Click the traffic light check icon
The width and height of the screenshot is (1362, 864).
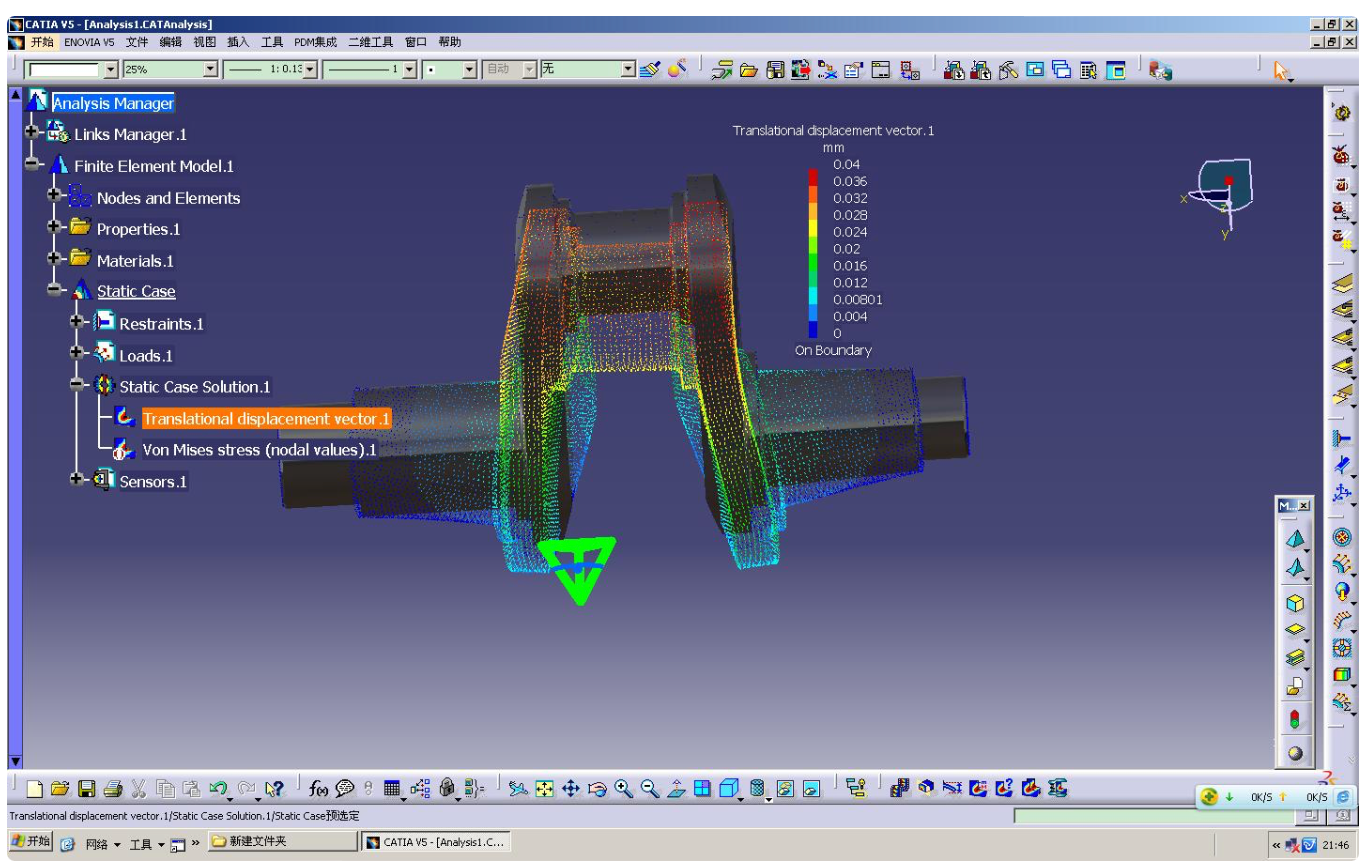(x=1296, y=719)
